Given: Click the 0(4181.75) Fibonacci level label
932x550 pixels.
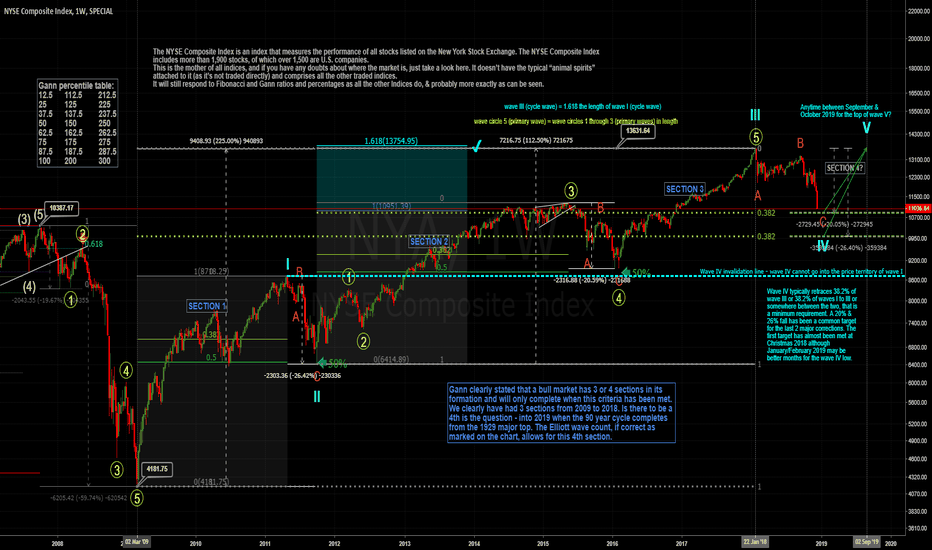Looking at the screenshot, I should [211, 482].
